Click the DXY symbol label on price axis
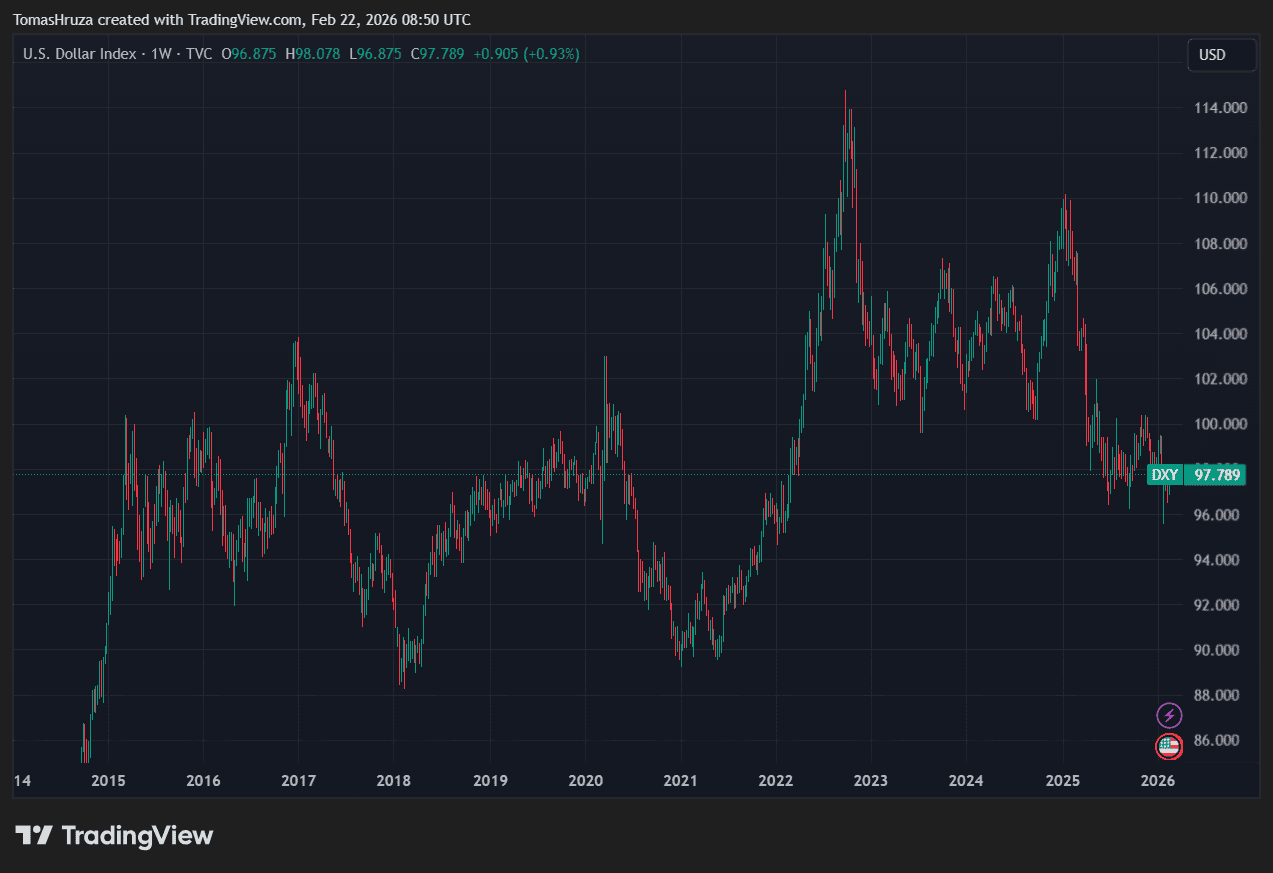The width and height of the screenshot is (1273, 873). coord(1164,475)
